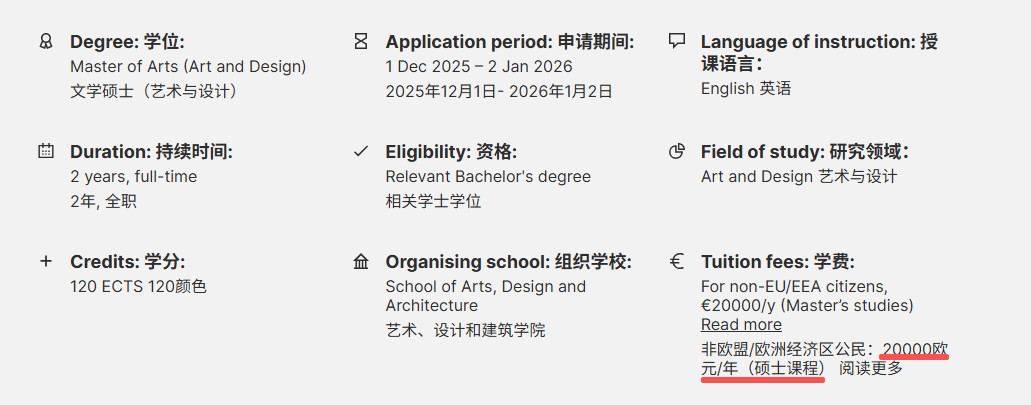Screen dimensions: 1031x405
Task: Click the Degree ribbon award icon
Action: (x=45, y=42)
